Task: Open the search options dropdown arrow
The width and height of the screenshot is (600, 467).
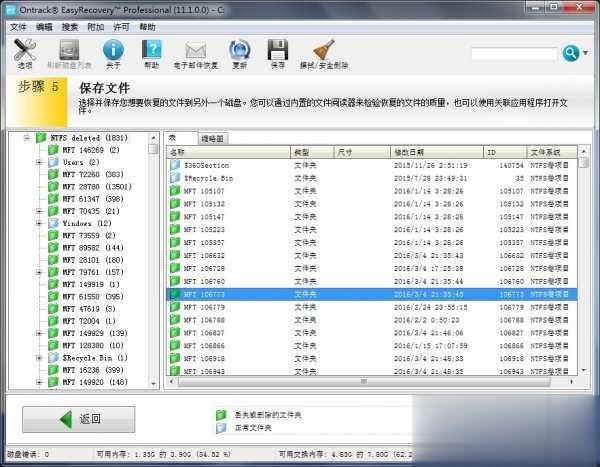Action: click(x=585, y=53)
